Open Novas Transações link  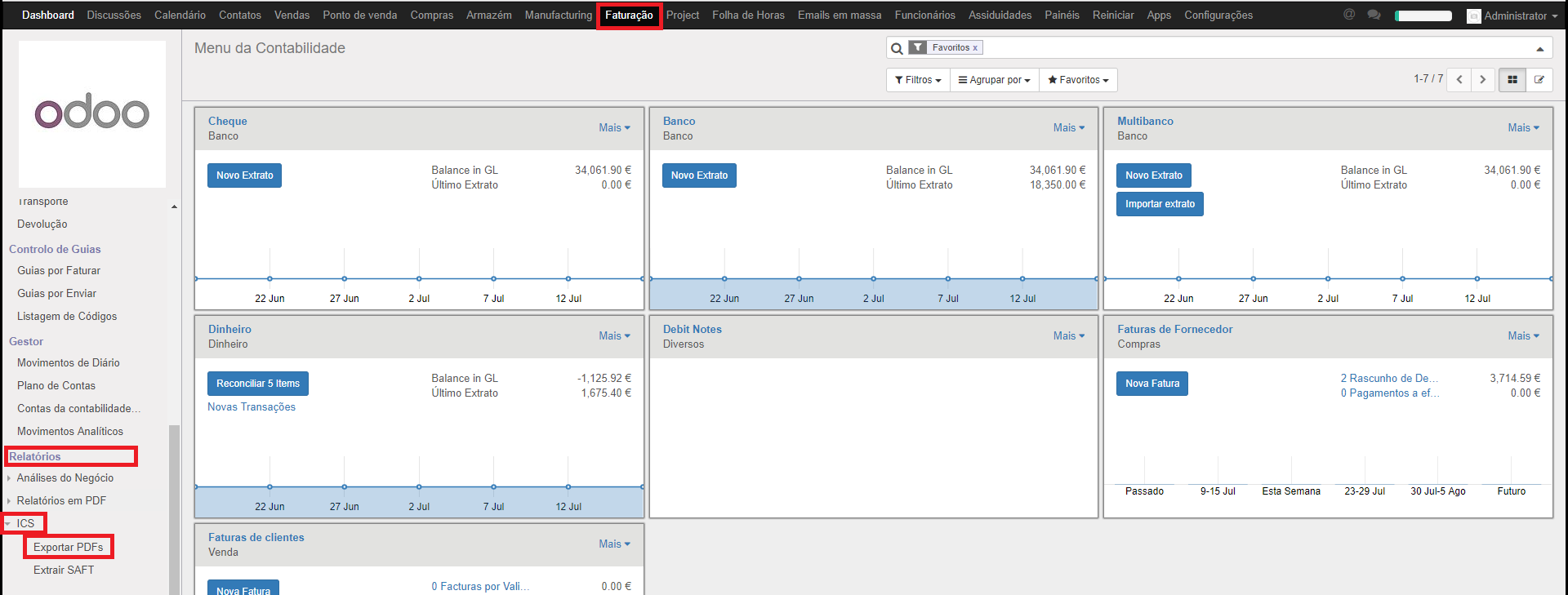pos(252,406)
